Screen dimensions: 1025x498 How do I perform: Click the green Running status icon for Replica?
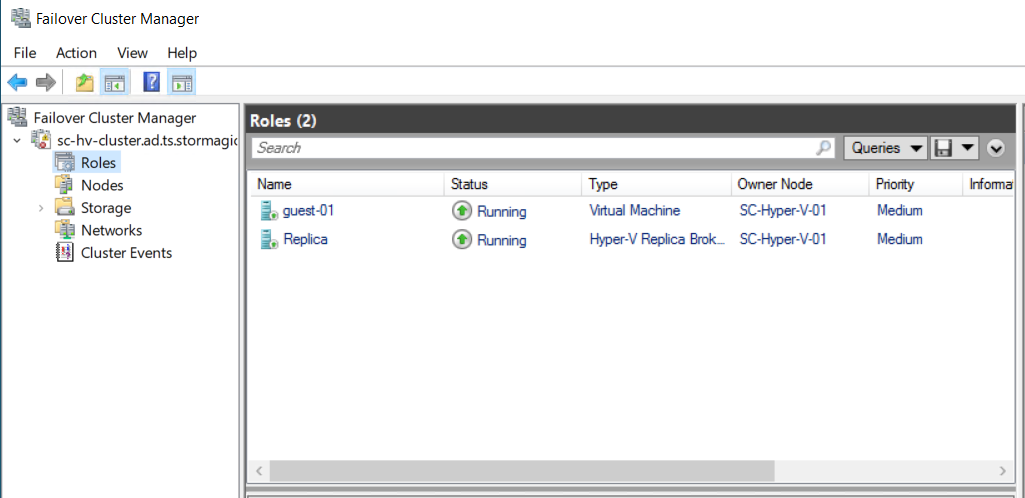click(x=462, y=240)
